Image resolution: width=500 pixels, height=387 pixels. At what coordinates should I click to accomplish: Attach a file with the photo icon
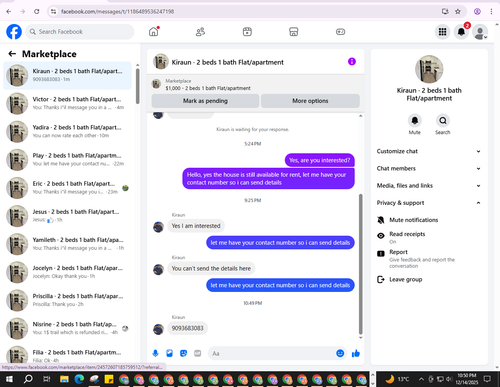(169, 353)
